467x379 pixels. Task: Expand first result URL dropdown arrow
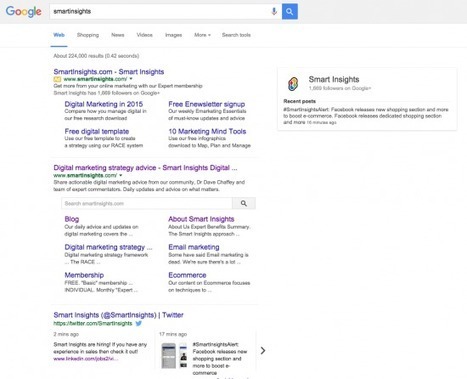[x=131, y=79]
